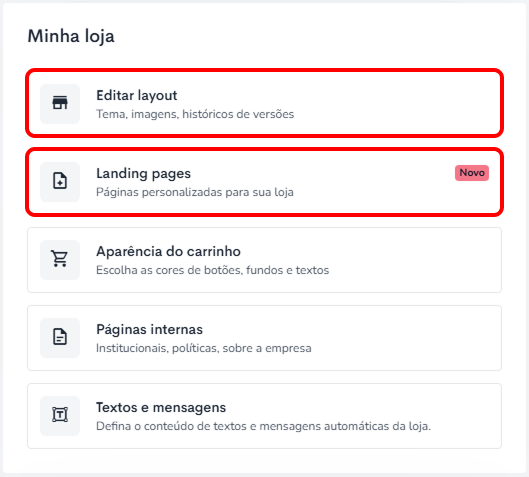Image resolution: width=529 pixels, height=477 pixels.
Task: Click 'Institucionais, políticas, sobre a empresa' text
Action: [x=204, y=348]
